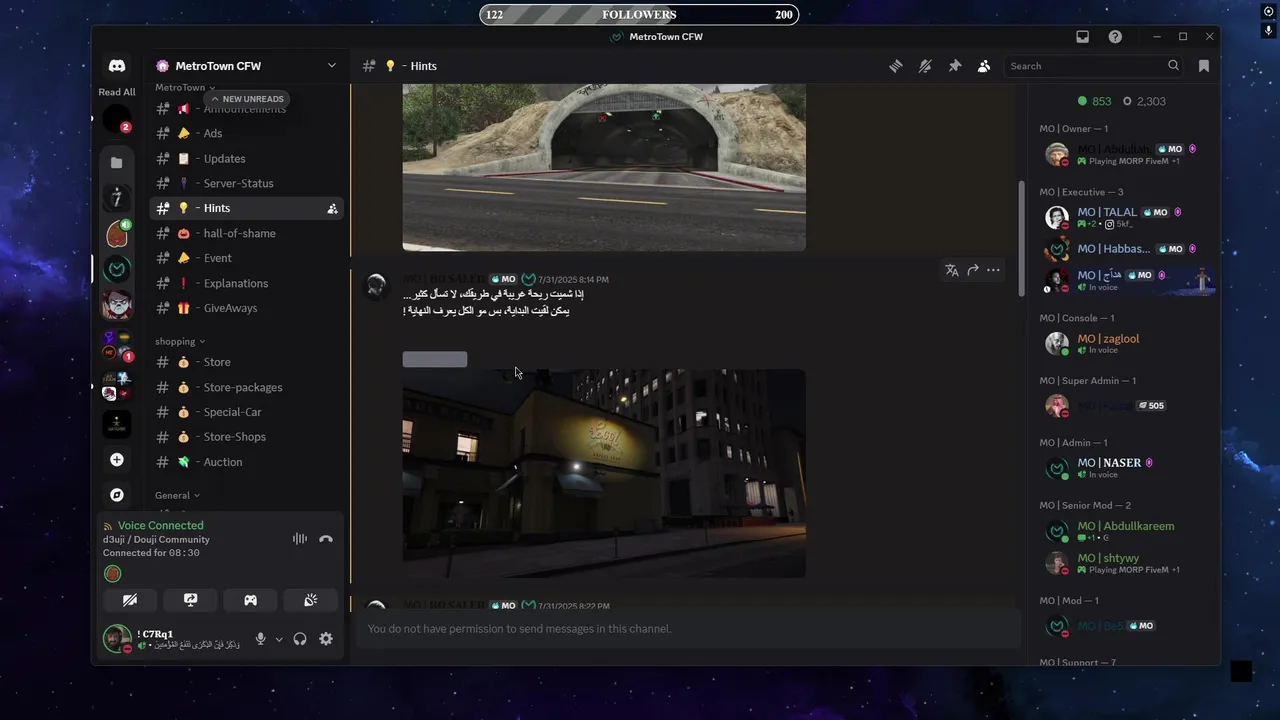Open input device options arrow beside microphone
The height and width of the screenshot is (720, 1280).
click(x=279, y=639)
